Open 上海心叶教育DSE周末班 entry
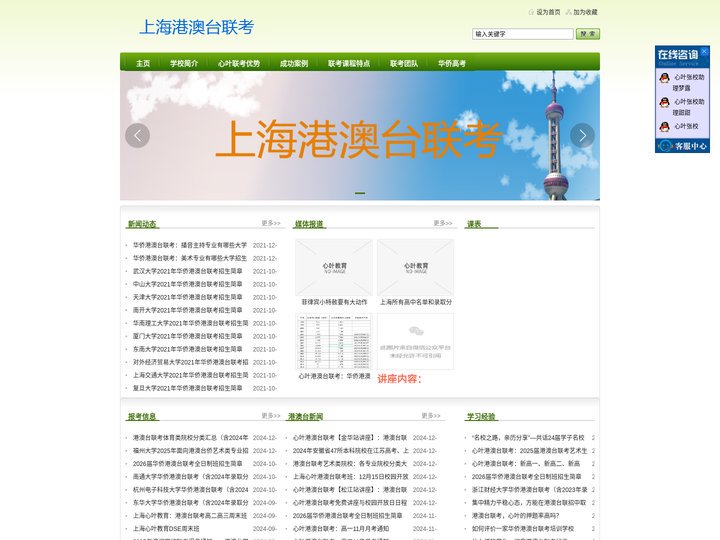 [166, 529]
